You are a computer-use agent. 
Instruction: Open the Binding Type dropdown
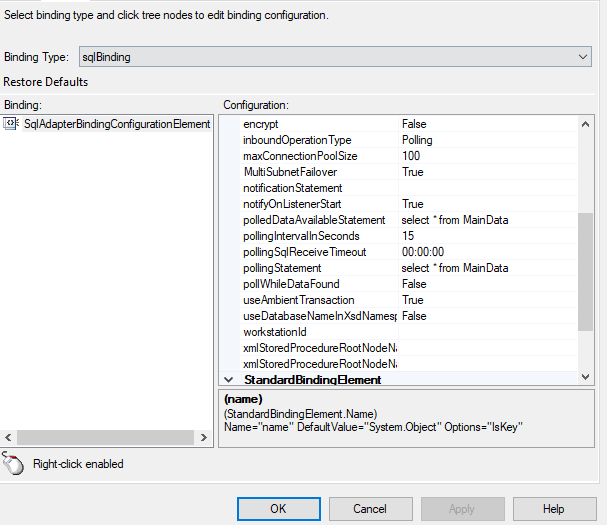pyautogui.click(x=583, y=57)
